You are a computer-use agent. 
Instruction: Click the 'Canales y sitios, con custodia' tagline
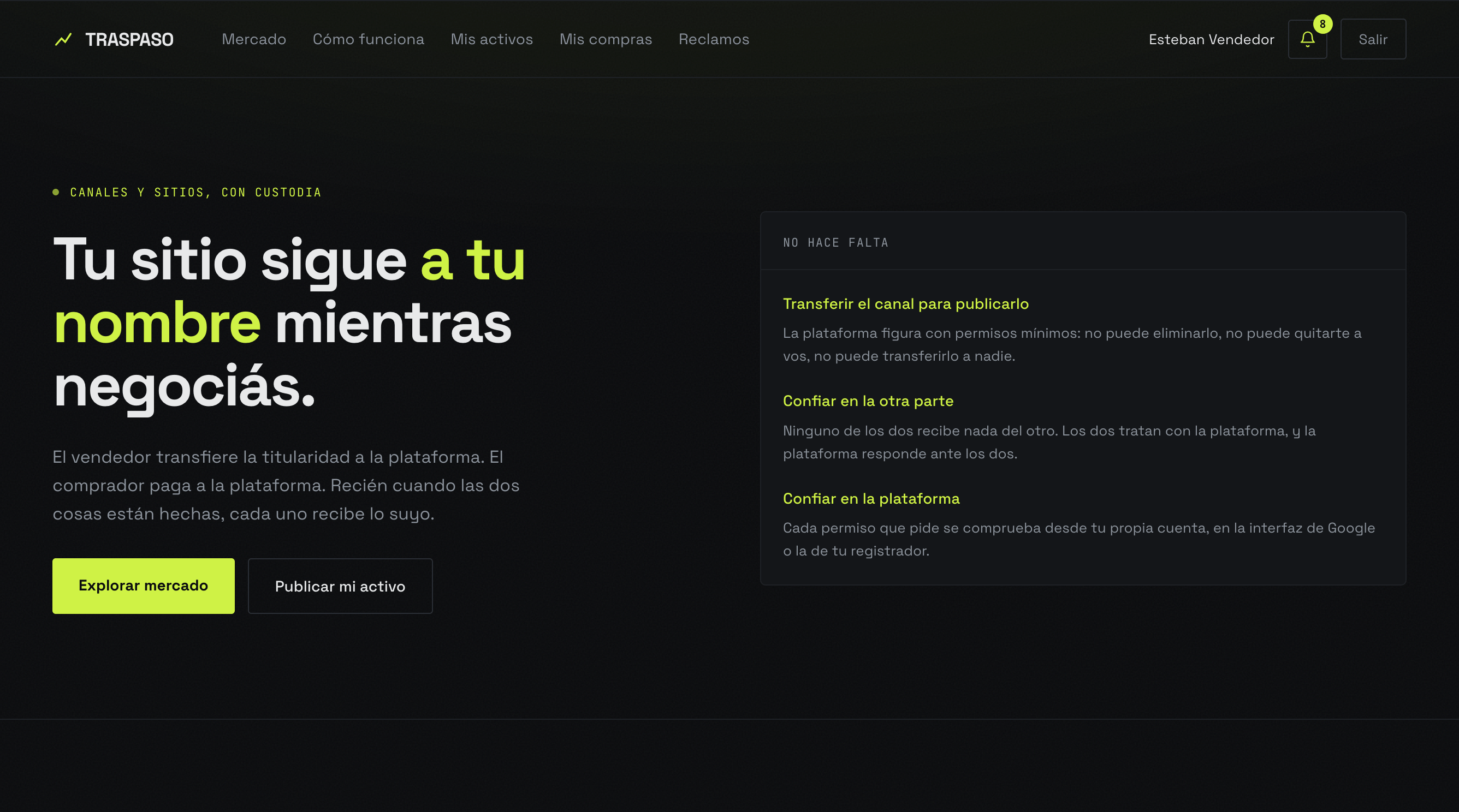[x=195, y=193]
